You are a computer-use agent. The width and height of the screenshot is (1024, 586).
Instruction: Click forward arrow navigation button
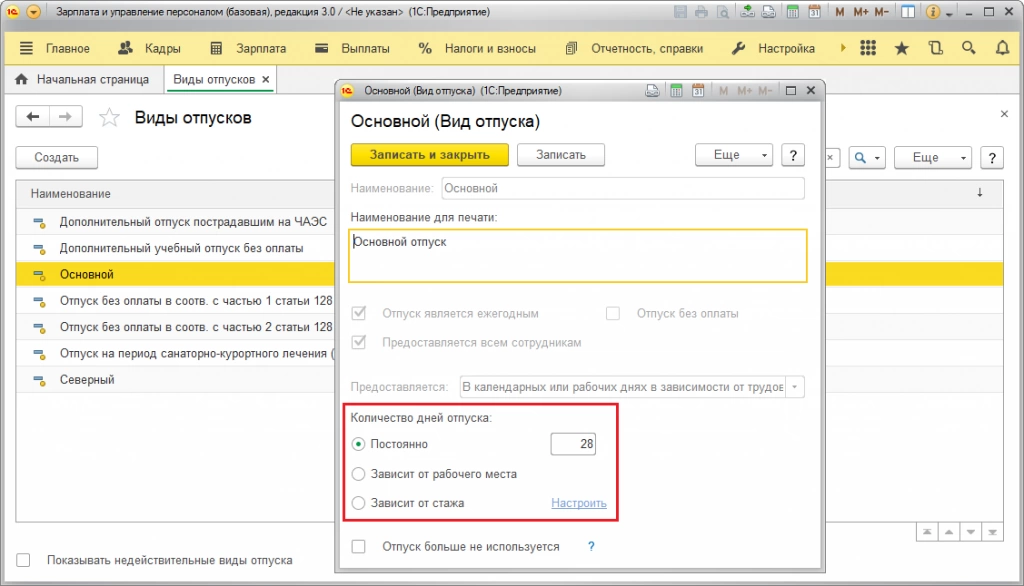coord(65,117)
